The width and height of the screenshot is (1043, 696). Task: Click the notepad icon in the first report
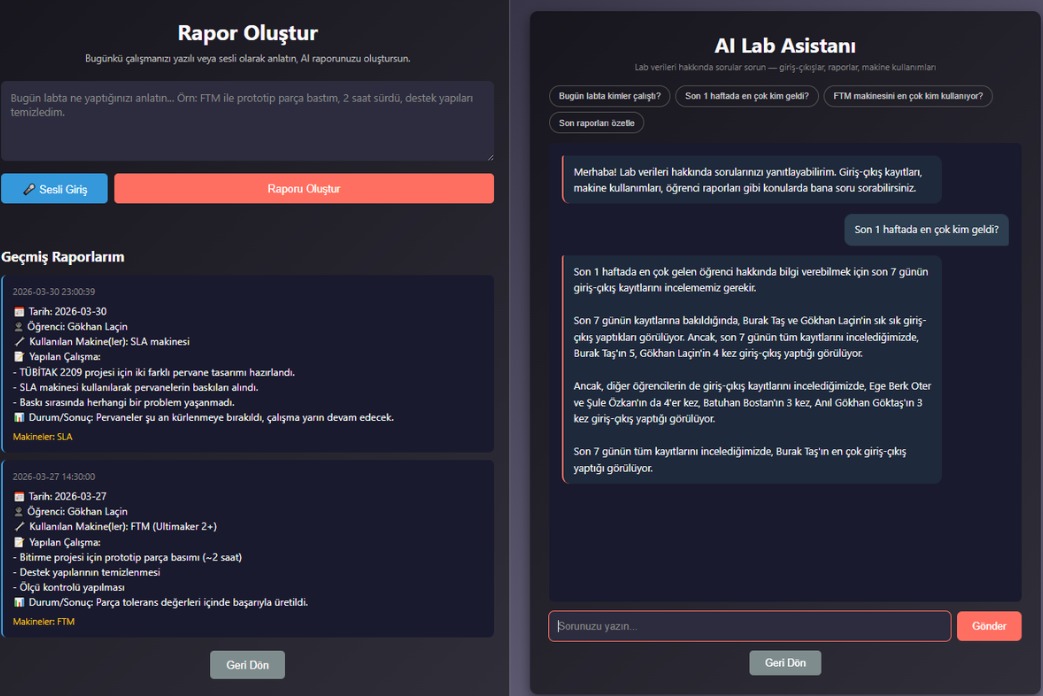pyautogui.click(x=19, y=357)
